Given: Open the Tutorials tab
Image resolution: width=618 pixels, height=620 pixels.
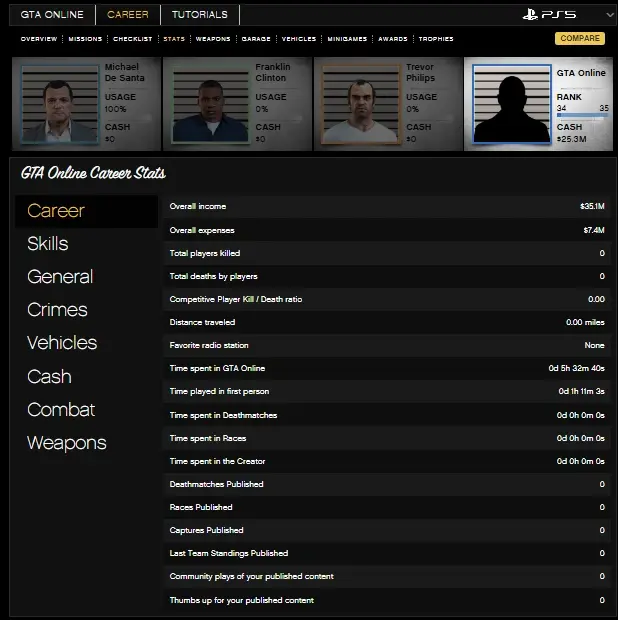Looking at the screenshot, I should point(199,15).
